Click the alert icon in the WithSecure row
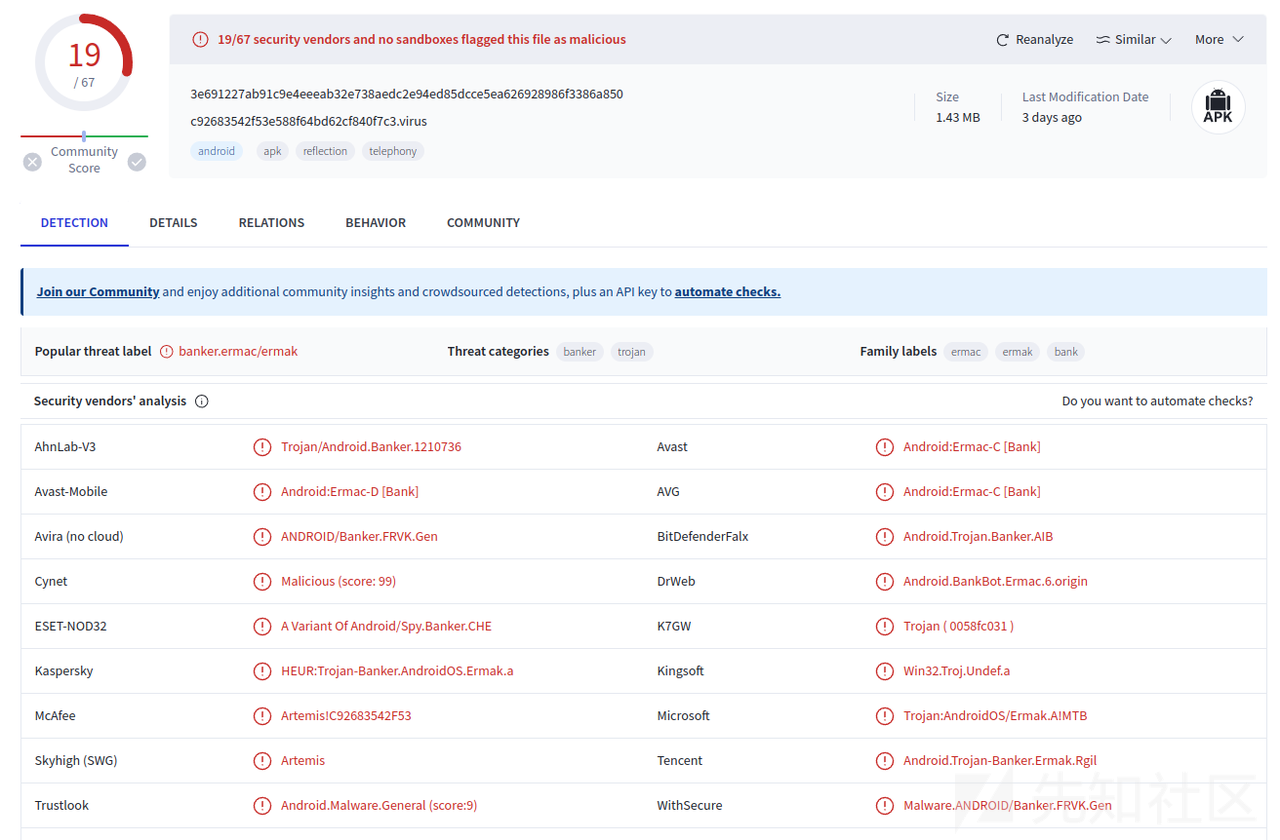This screenshot has height=840, width=1280. [x=884, y=806]
